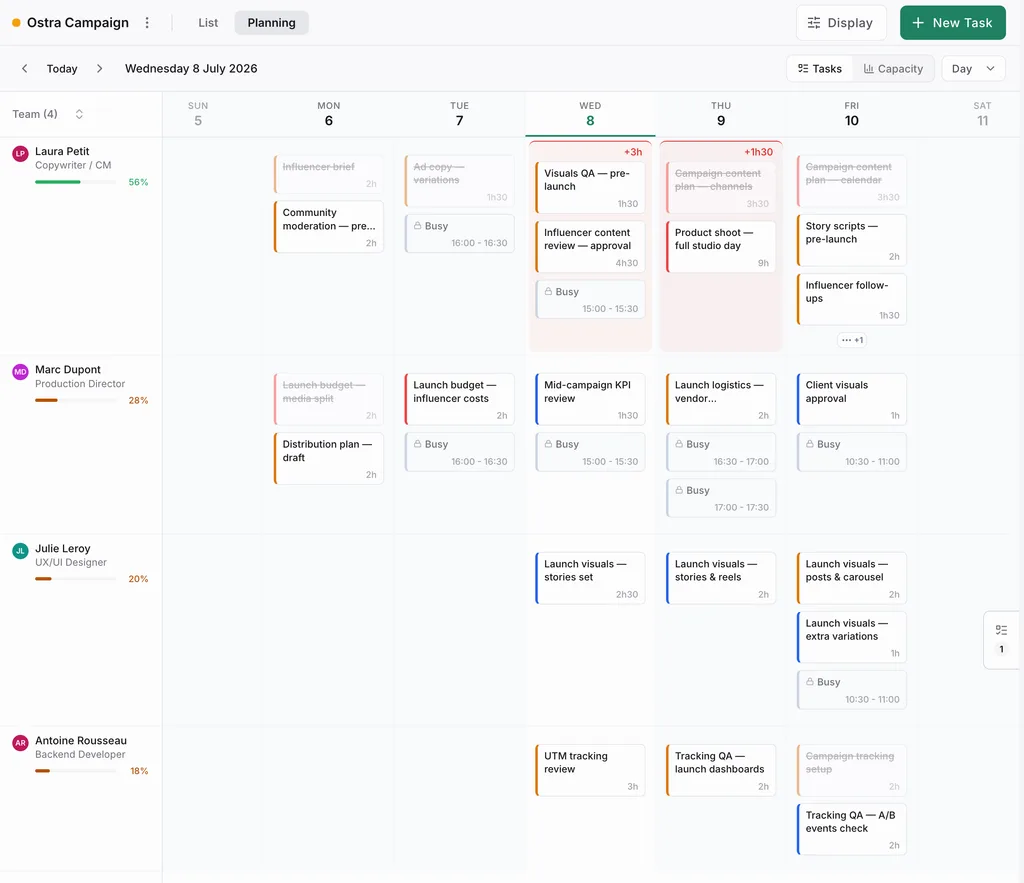
Task: Go to next week with right arrow
Action: tap(99, 69)
